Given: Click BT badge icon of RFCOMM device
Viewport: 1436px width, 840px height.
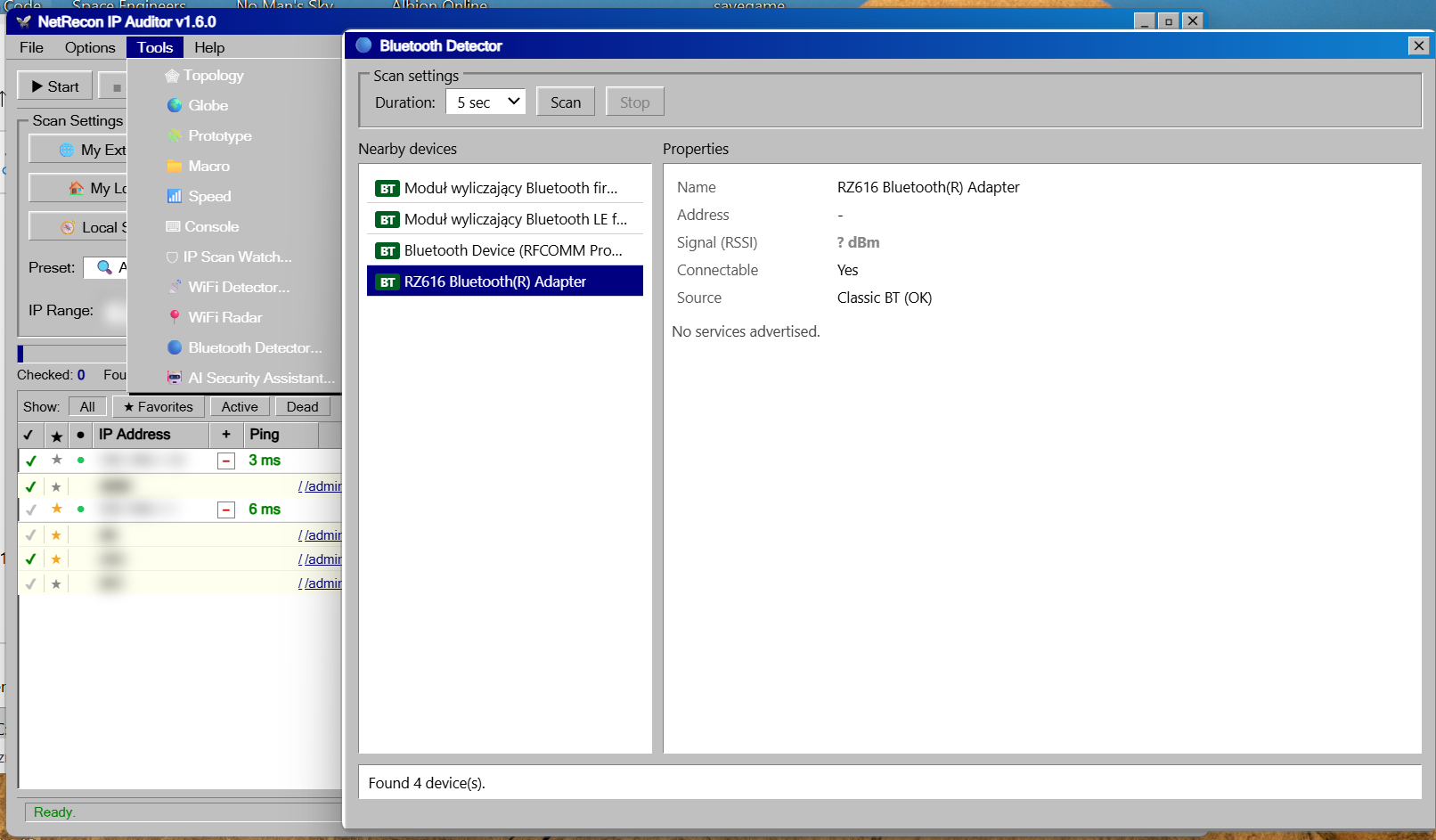Looking at the screenshot, I should [x=388, y=251].
